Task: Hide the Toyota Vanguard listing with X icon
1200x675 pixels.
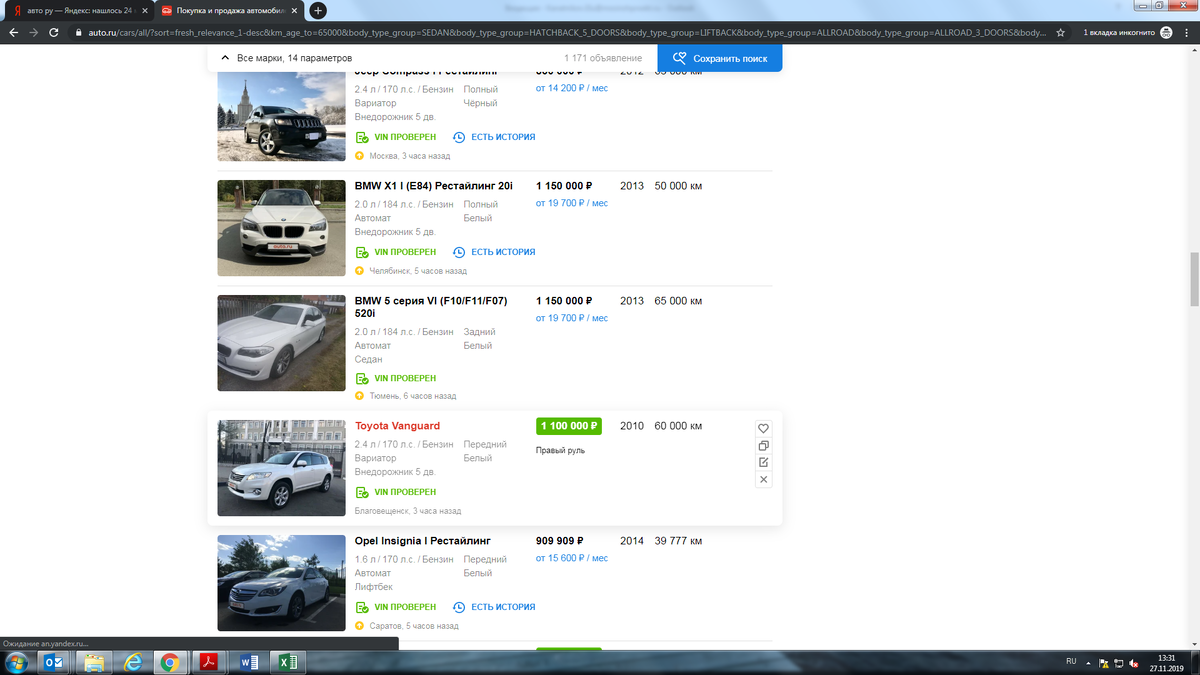Action: point(763,480)
